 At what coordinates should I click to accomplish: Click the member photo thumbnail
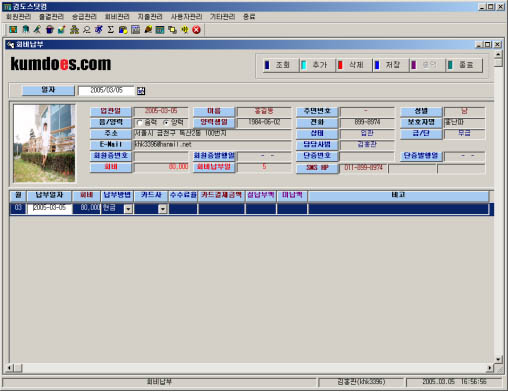[44, 143]
